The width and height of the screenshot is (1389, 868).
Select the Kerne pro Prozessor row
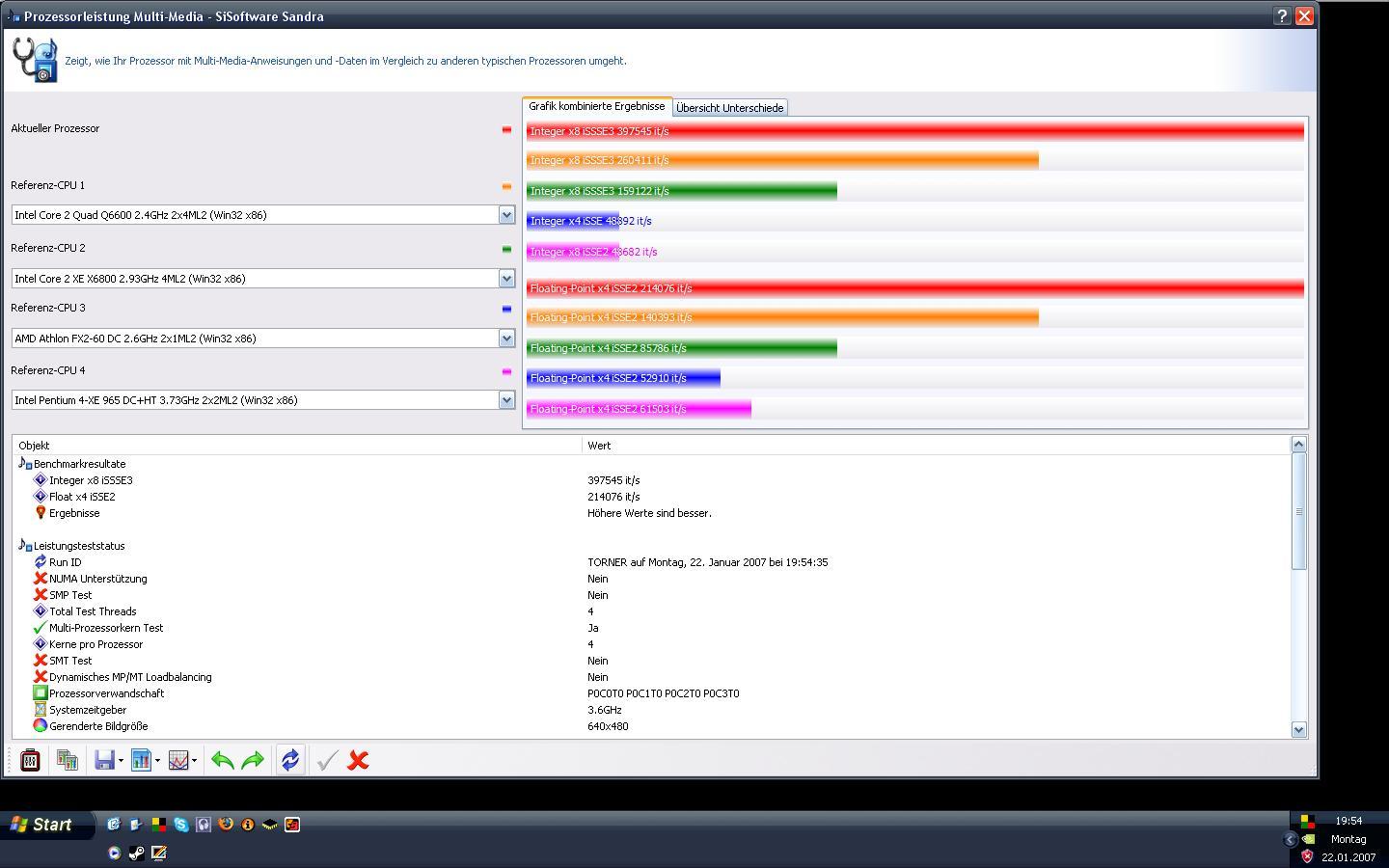[x=651, y=644]
